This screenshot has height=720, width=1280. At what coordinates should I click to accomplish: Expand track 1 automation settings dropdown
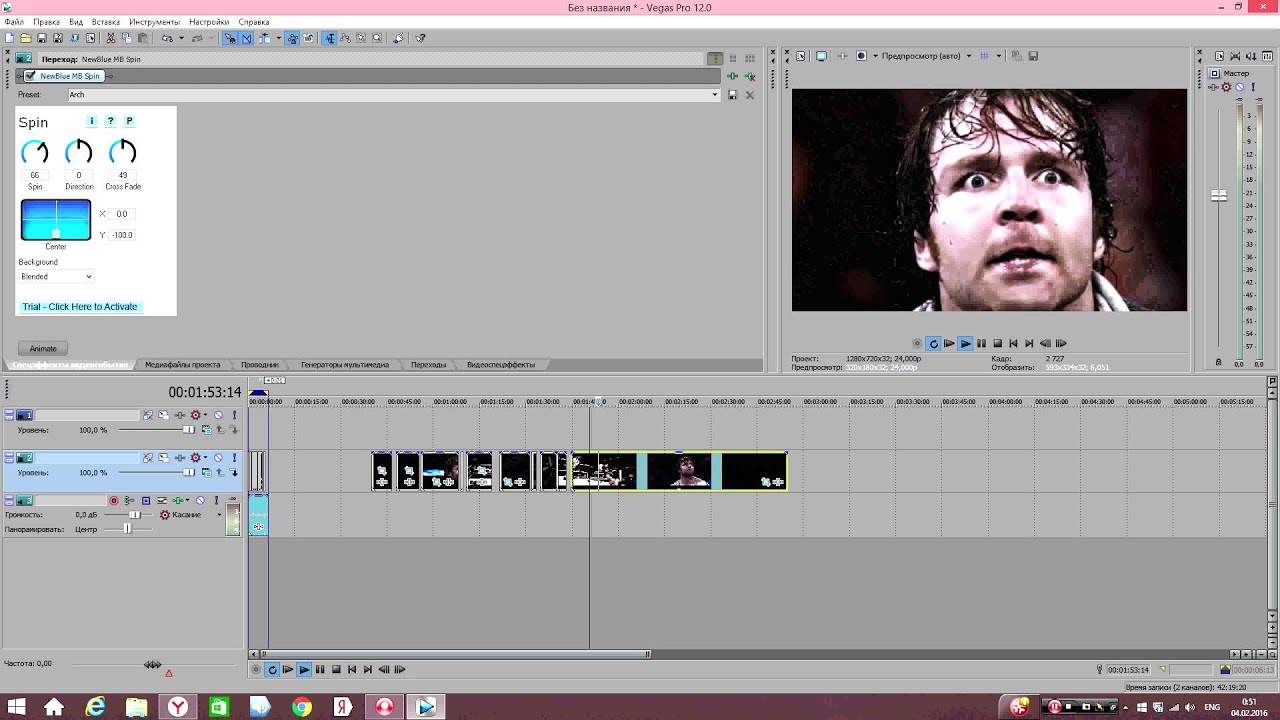point(205,415)
